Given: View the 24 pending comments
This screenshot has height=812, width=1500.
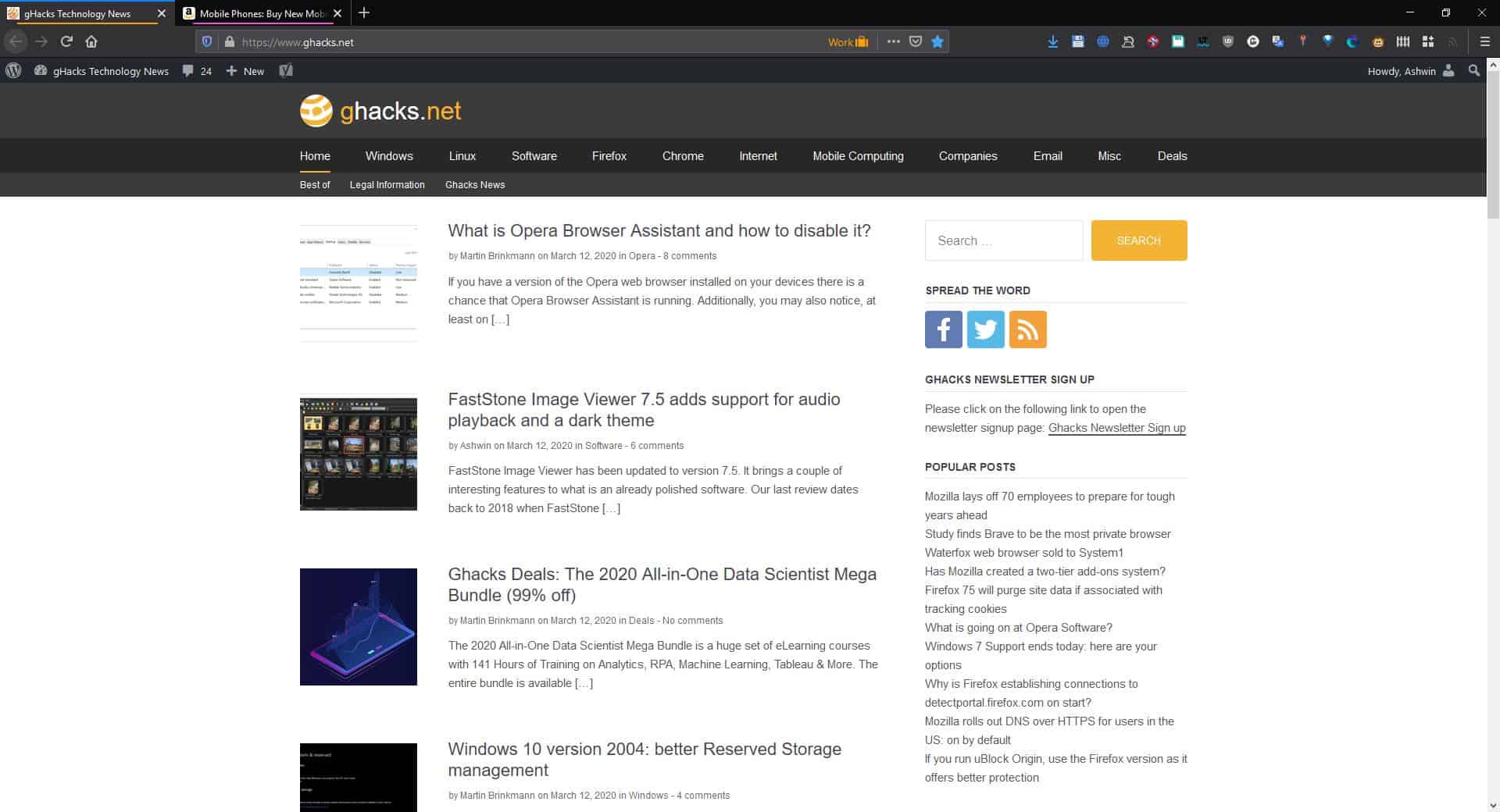Looking at the screenshot, I should pos(197,71).
